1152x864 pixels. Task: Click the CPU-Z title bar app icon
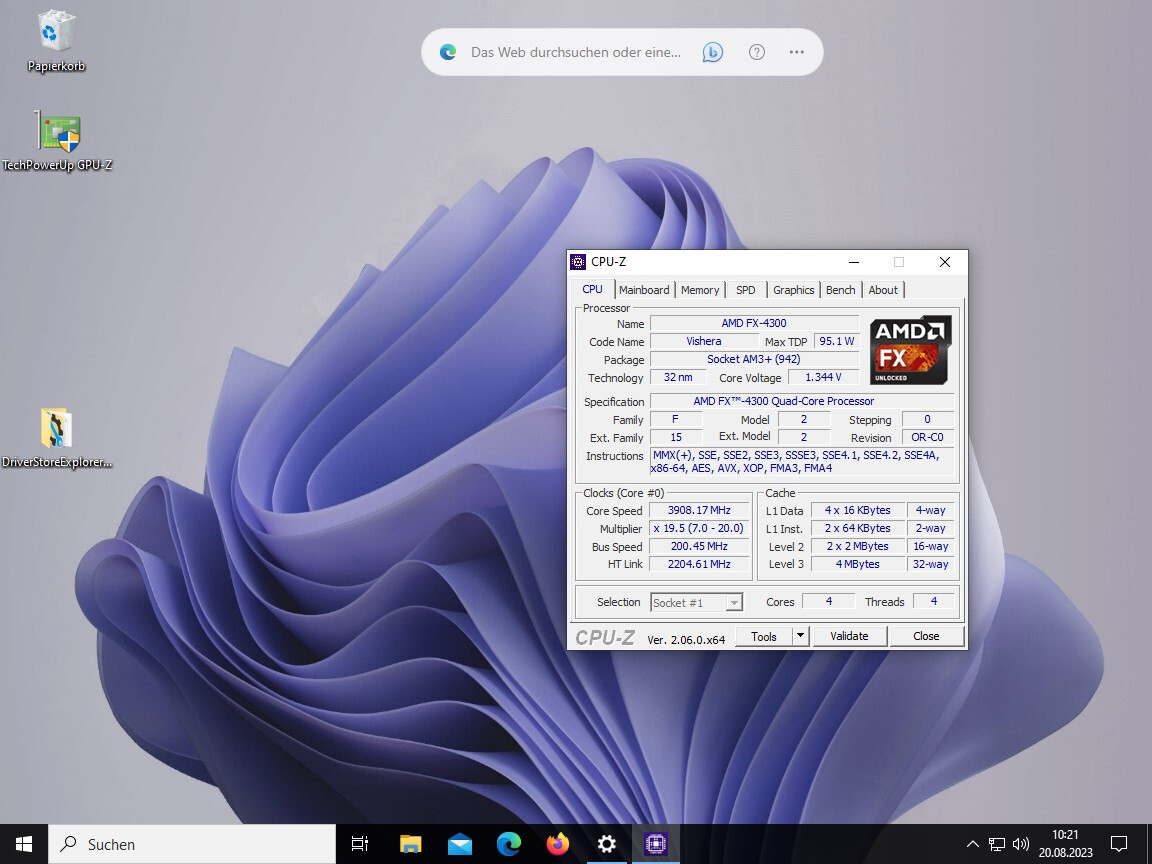point(578,262)
